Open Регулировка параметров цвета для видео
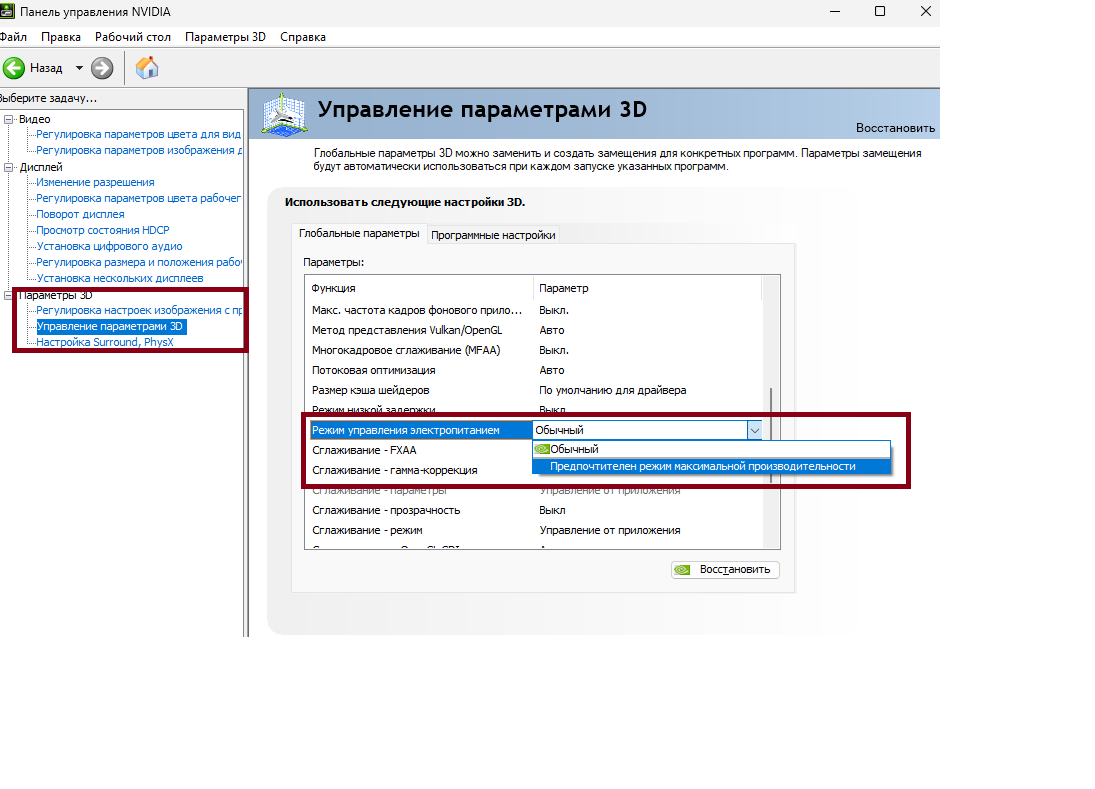This screenshot has width=1095, height=789. click(x=138, y=134)
